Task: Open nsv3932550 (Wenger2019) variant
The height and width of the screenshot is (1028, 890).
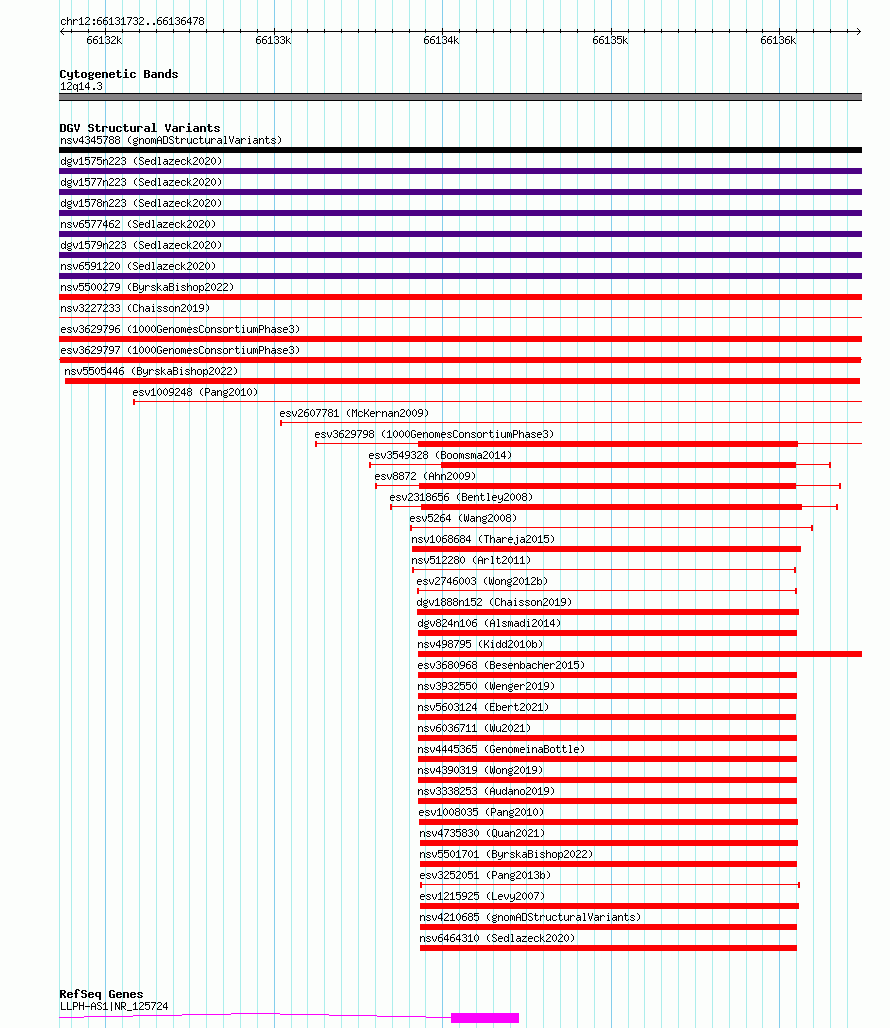Action: (486, 686)
